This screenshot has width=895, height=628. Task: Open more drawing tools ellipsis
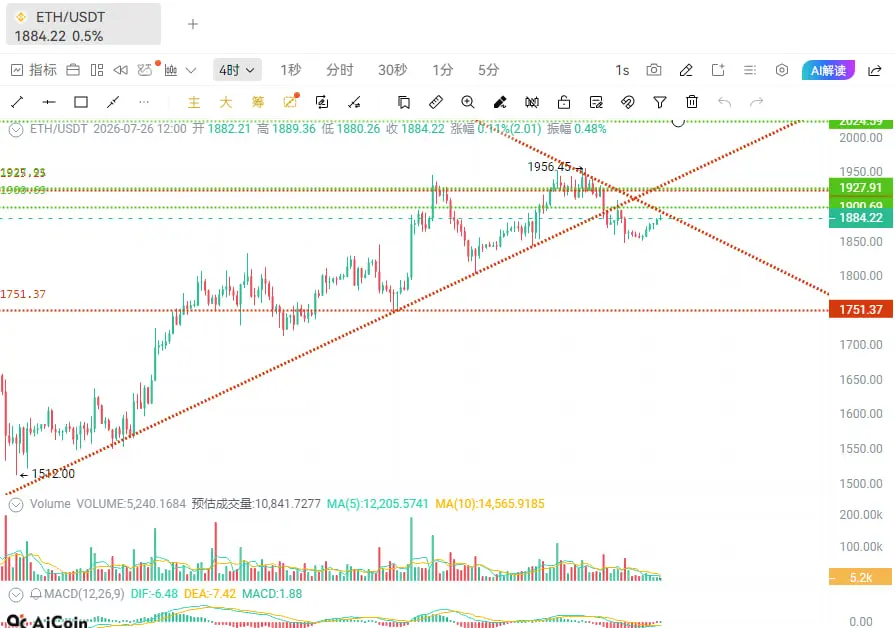click(144, 102)
